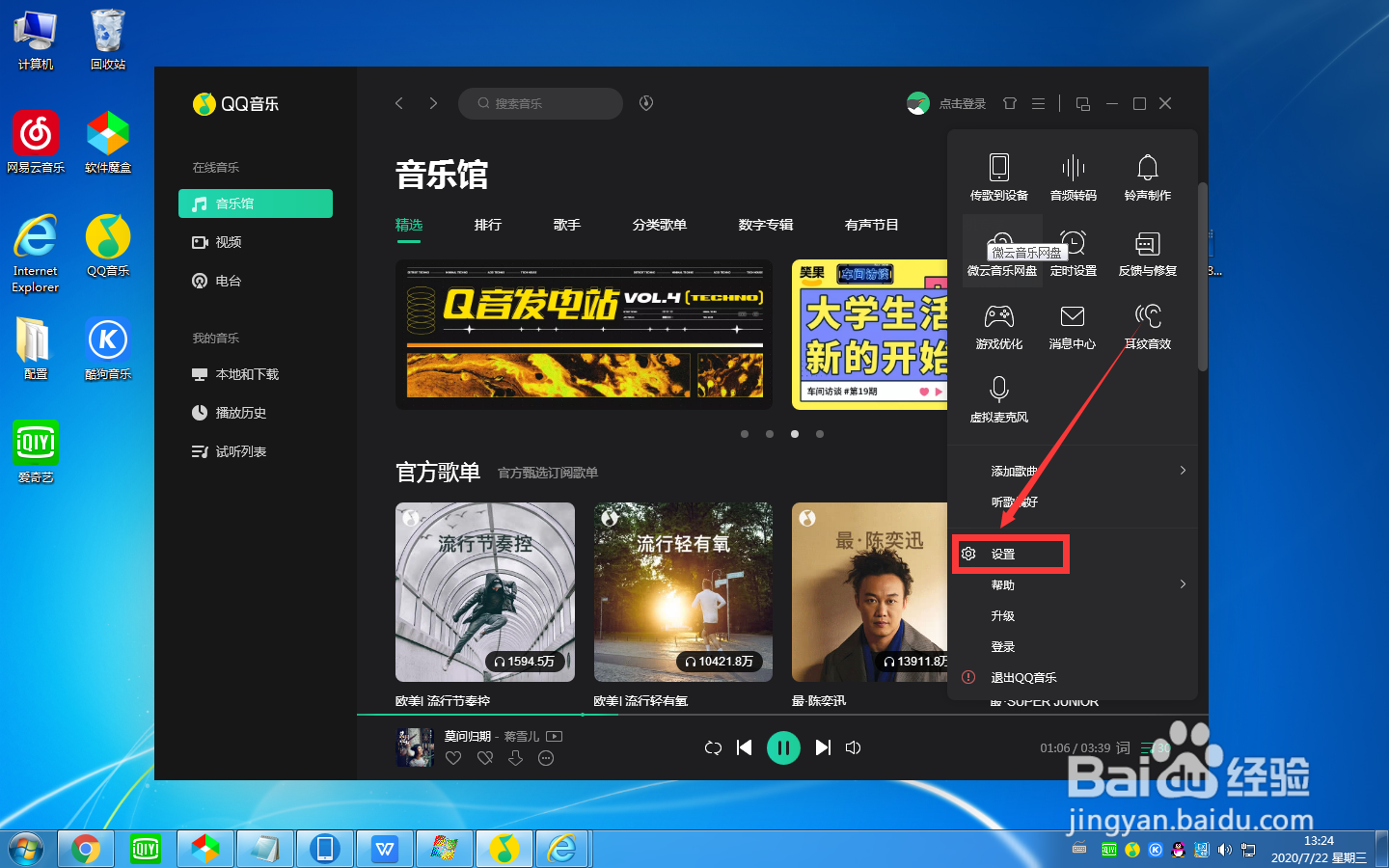Viewport: 1389px width, 868px height.
Task: Open the current song album art
Action: 415,747
